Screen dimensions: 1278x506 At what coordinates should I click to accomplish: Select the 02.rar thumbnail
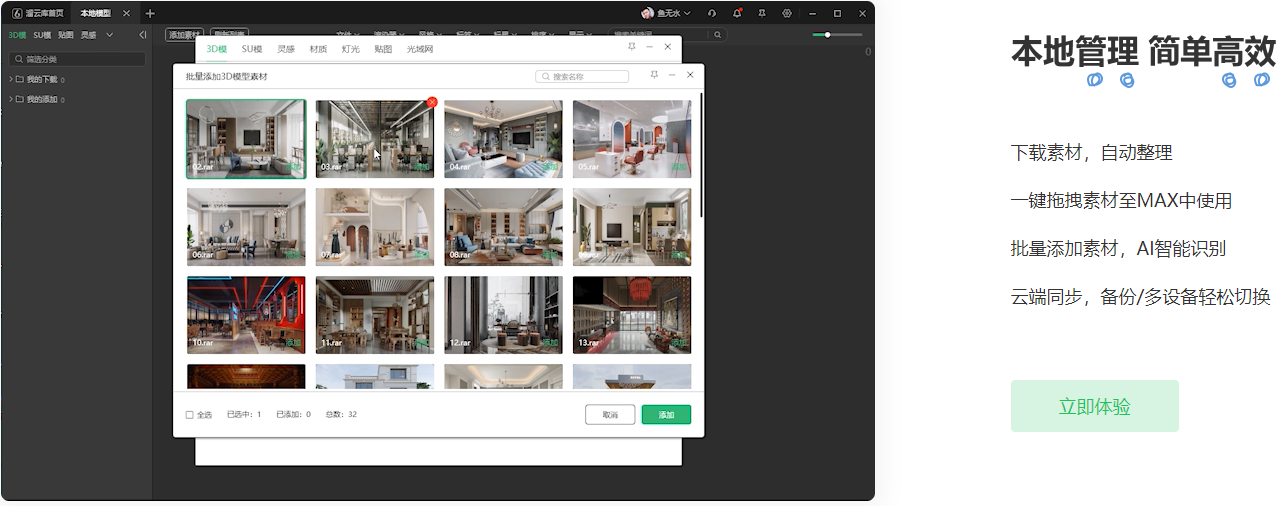tap(246, 139)
